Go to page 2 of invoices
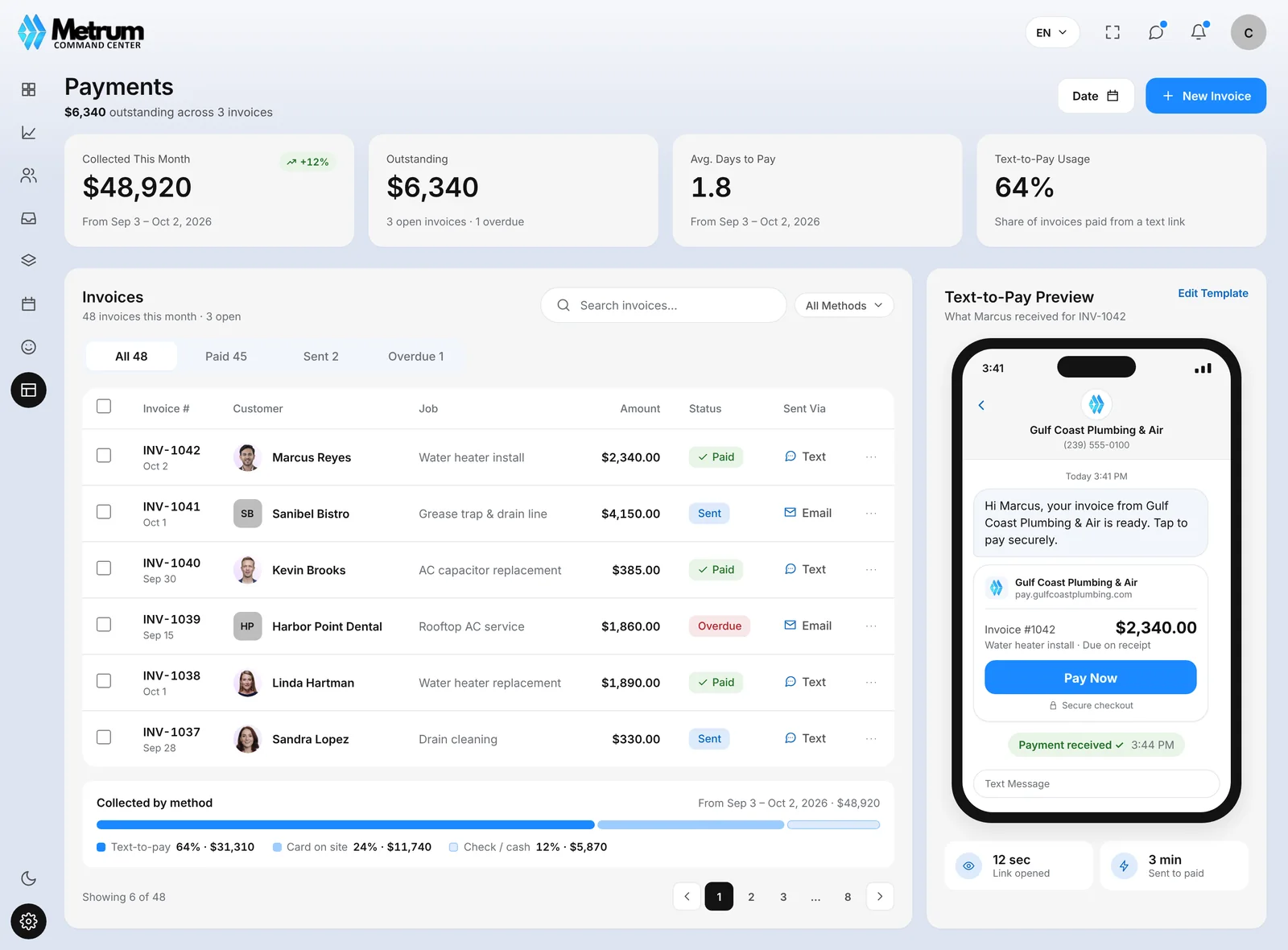The image size is (1288, 950). tap(751, 896)
